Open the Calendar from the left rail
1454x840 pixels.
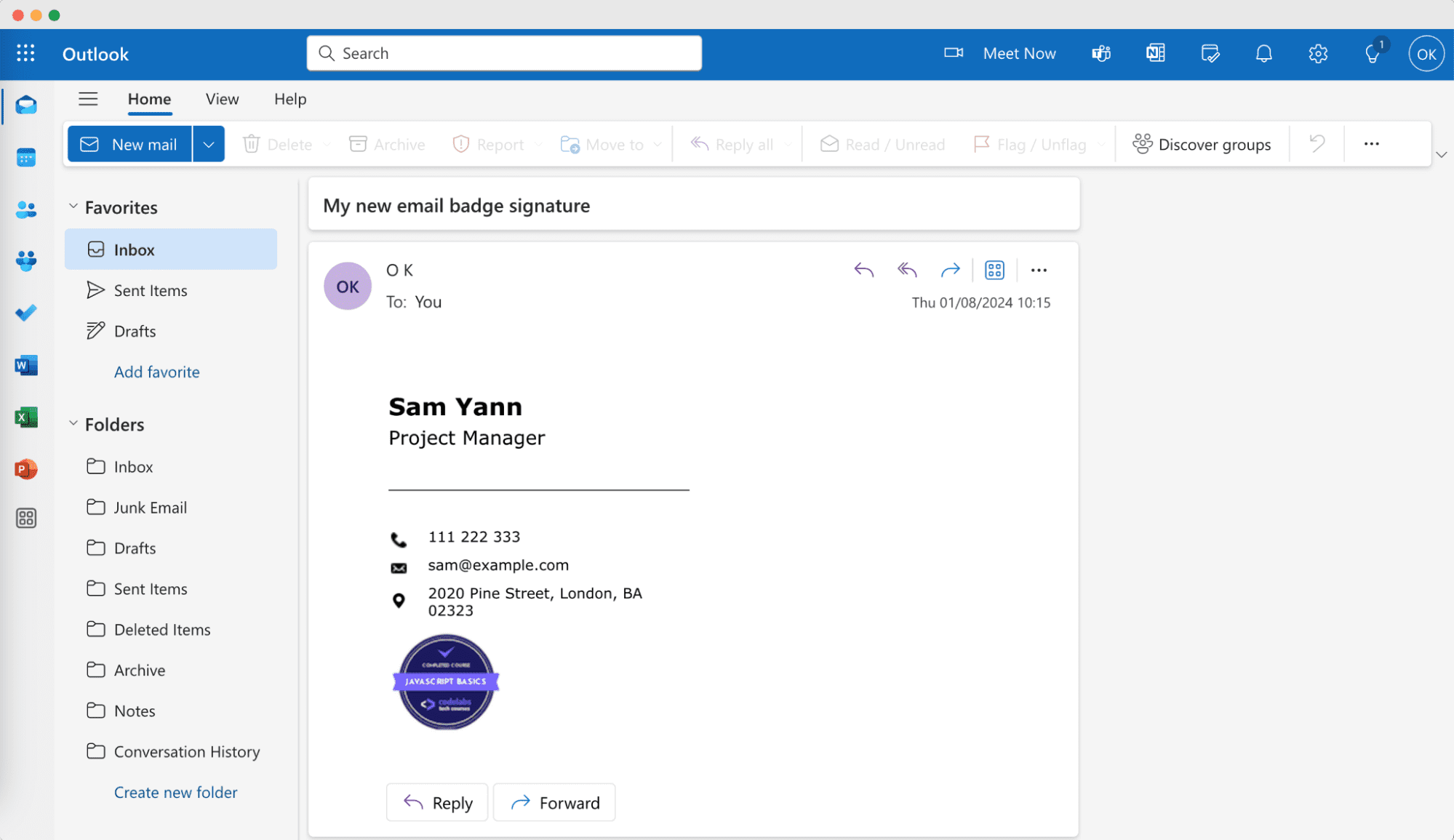(x=26, y=156)
